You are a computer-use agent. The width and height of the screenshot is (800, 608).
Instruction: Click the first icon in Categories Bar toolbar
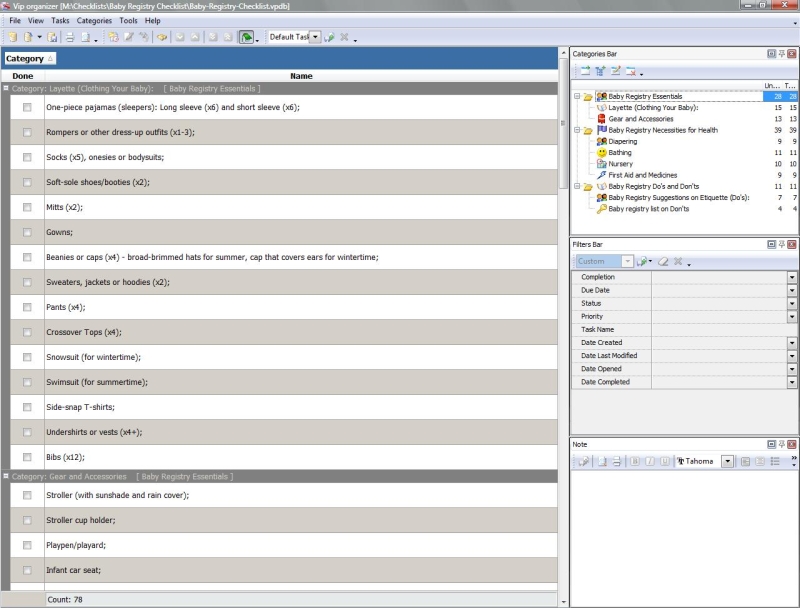coord(584,71)
